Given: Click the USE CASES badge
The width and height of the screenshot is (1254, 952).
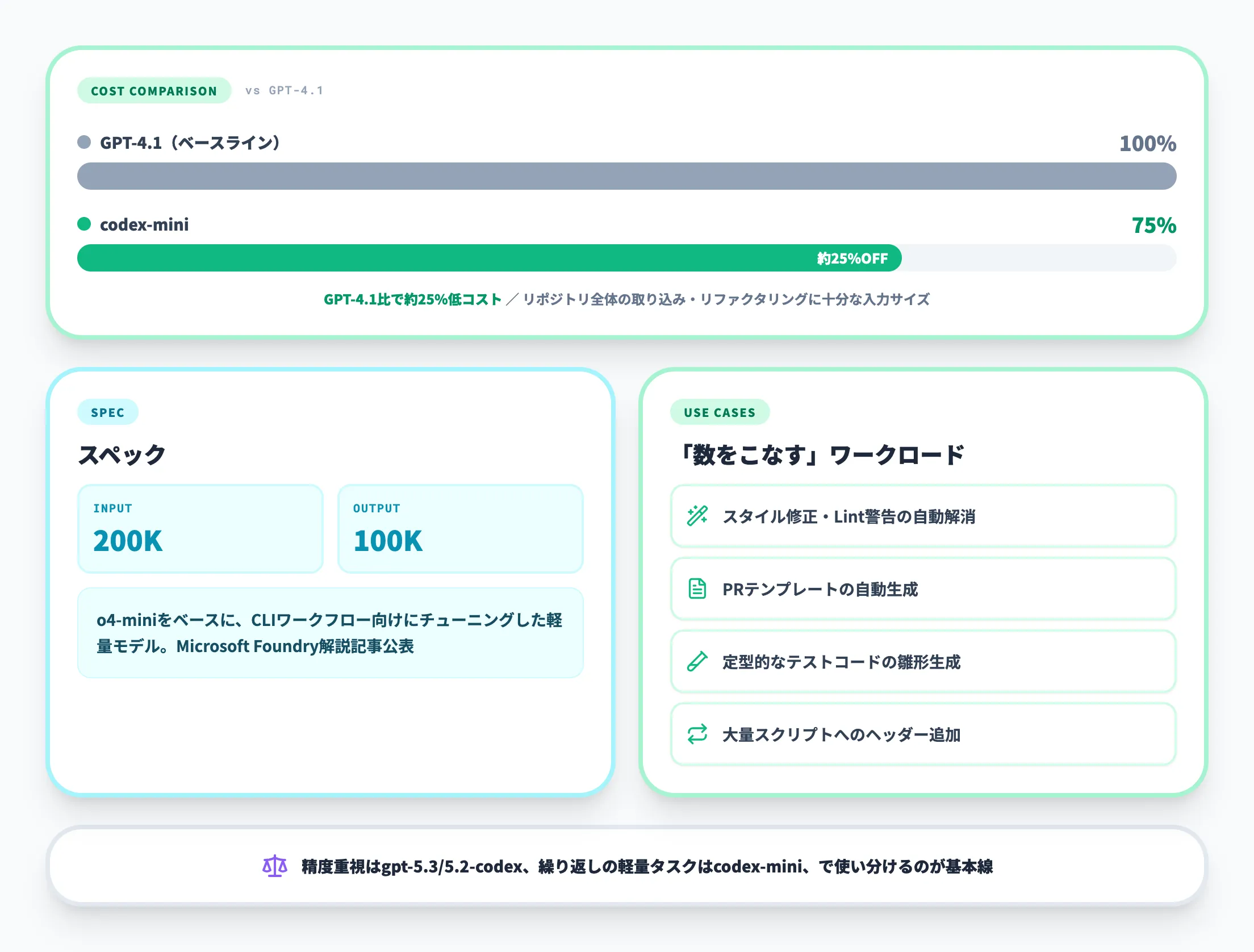Looking at the screenshot, I should tap(720, 412).
